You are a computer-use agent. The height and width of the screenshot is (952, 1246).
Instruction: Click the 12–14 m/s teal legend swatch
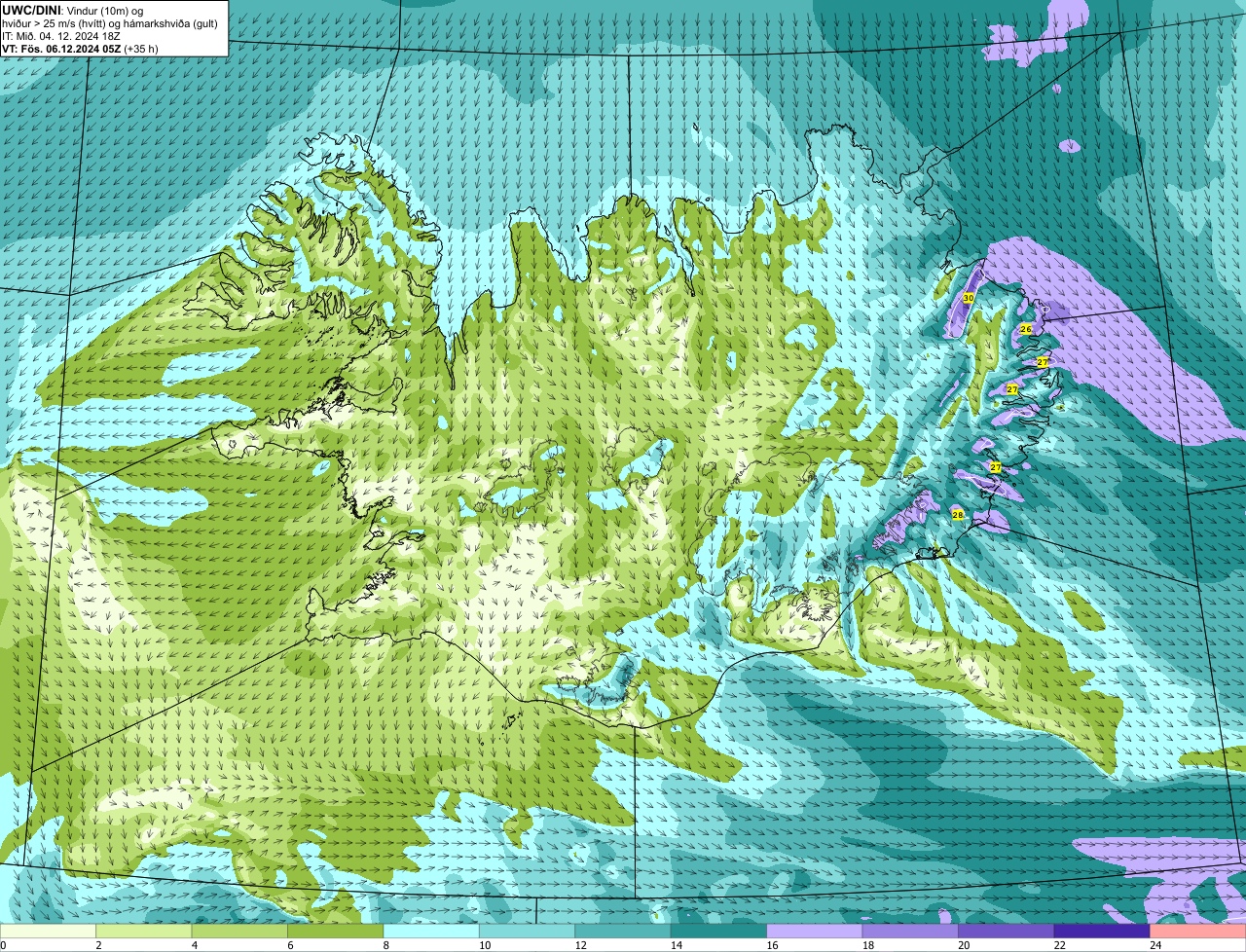point(623,932)
